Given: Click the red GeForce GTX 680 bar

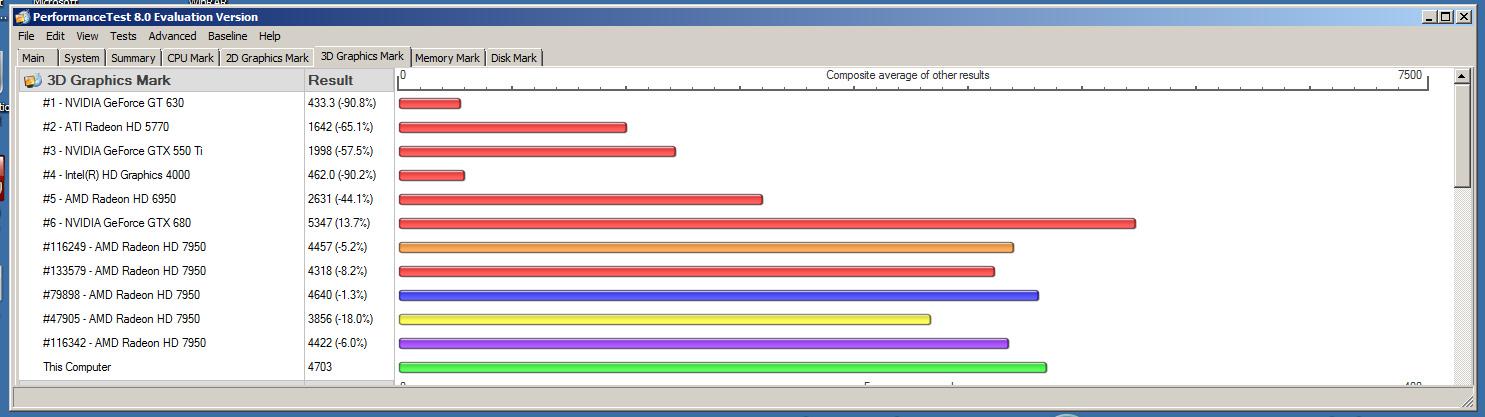Looking at the screenshot, I should pos(767,223).
